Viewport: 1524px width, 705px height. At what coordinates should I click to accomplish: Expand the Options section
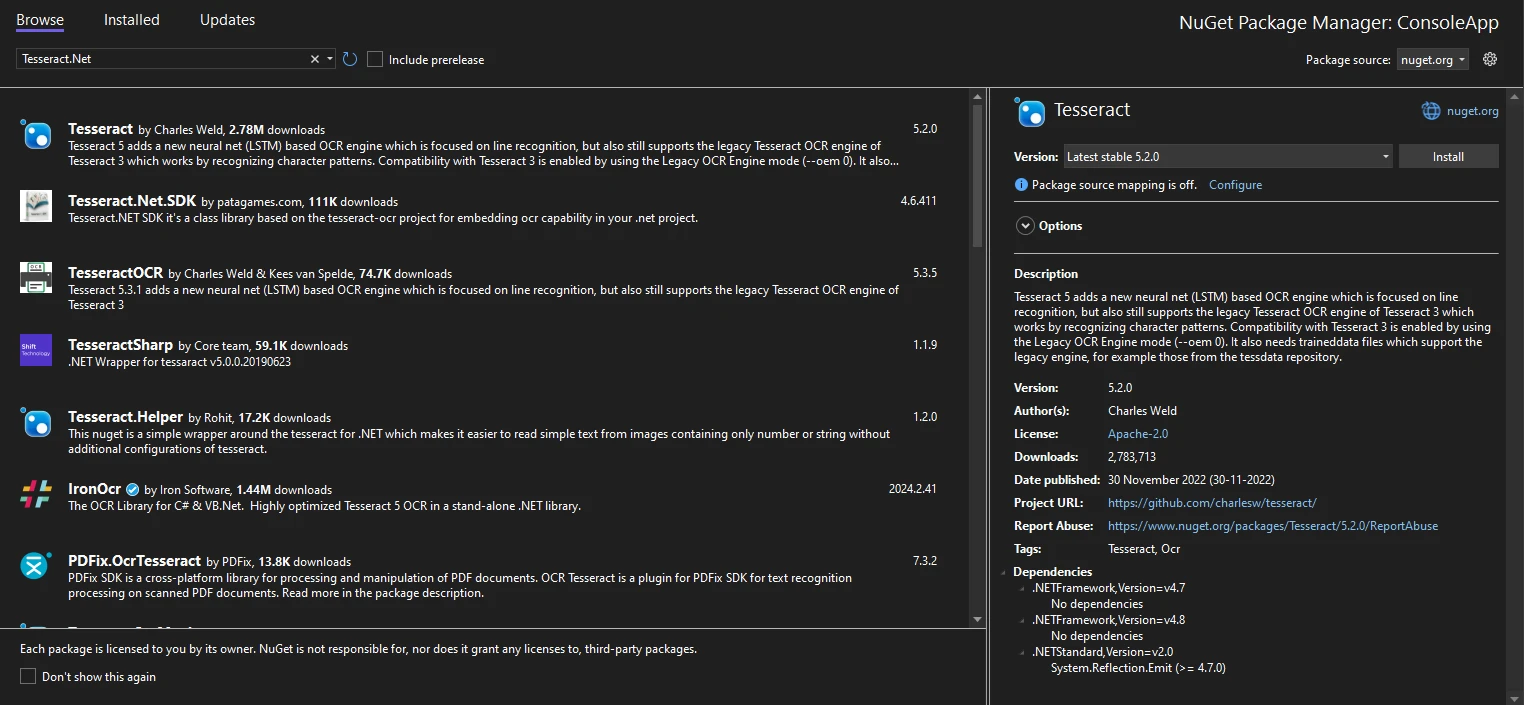(1025, 226)
